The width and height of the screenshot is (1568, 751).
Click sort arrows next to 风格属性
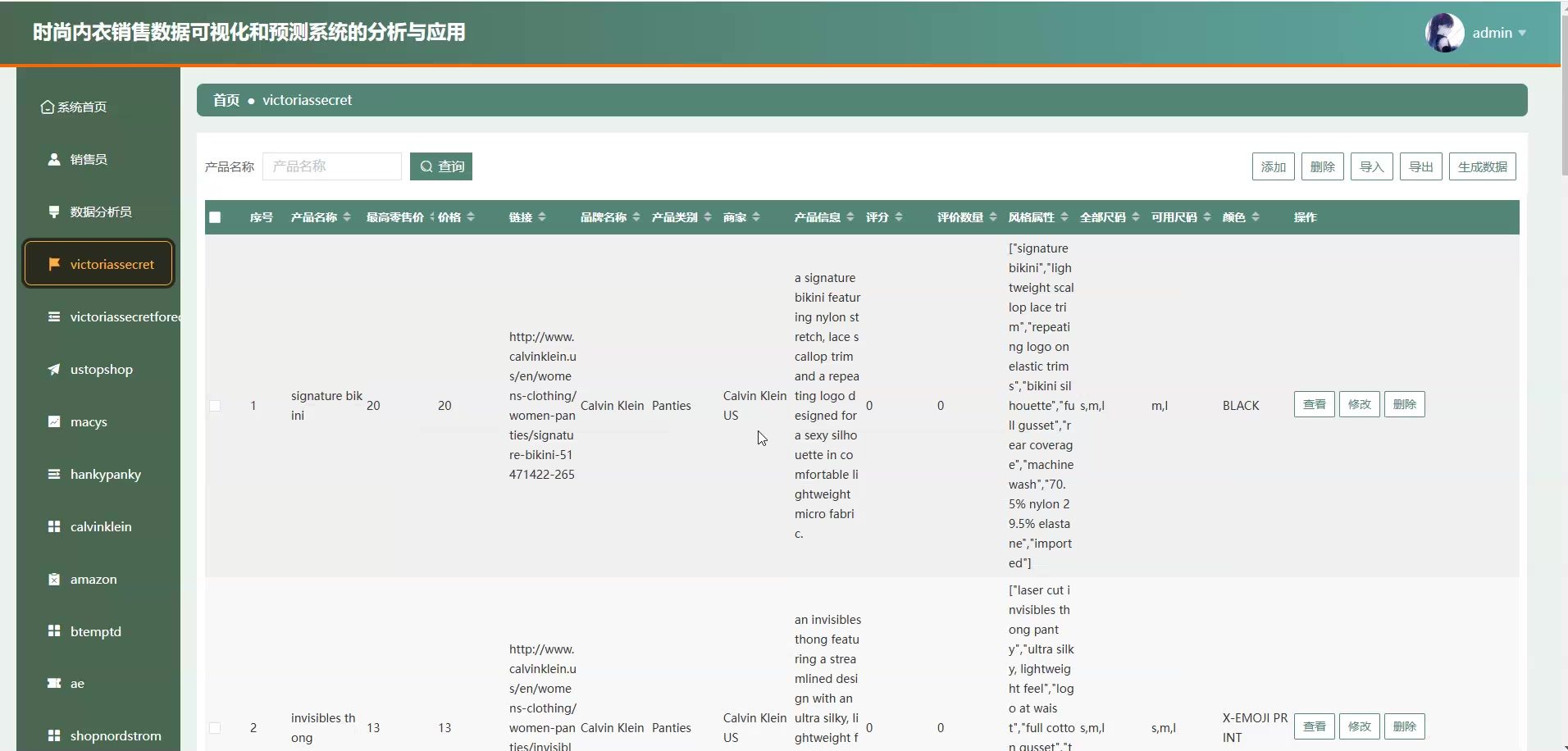1064,217
